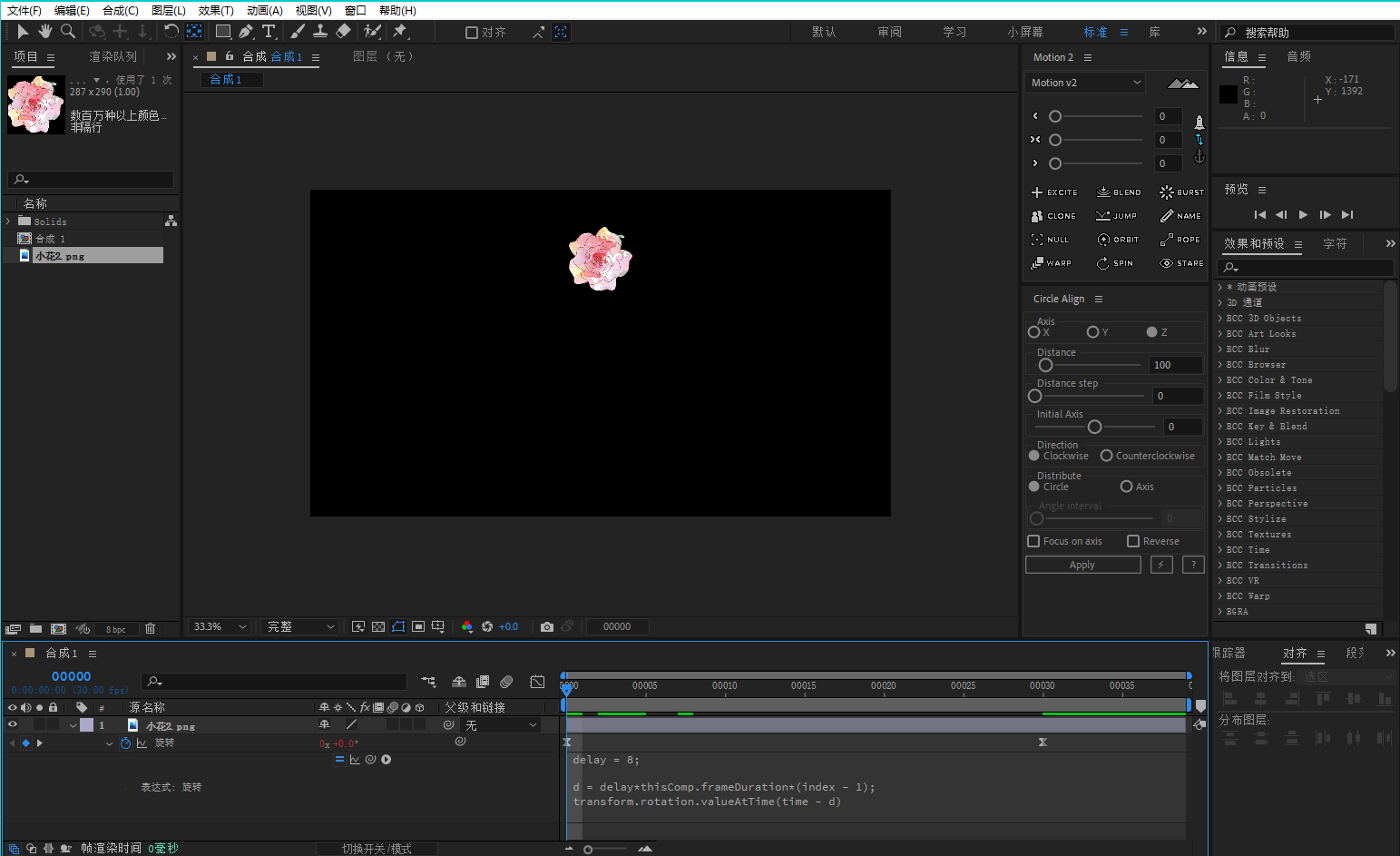Screen dimensions: 1400x856
Task: Open the 效果(T) menu
Action: pyautogui.click(x=216, y=10)
